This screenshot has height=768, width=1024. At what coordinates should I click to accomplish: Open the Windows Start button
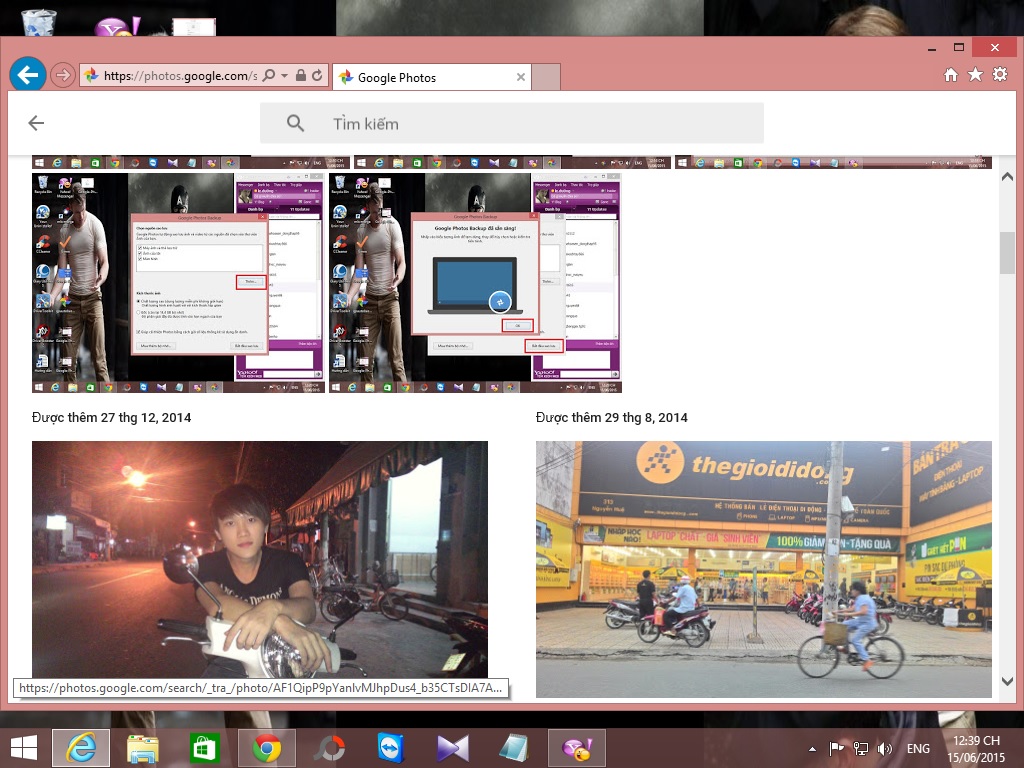(x=24, y=748)
